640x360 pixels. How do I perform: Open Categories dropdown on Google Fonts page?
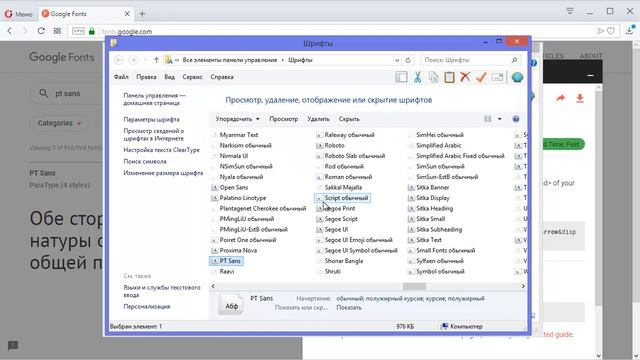coord(60,123)
